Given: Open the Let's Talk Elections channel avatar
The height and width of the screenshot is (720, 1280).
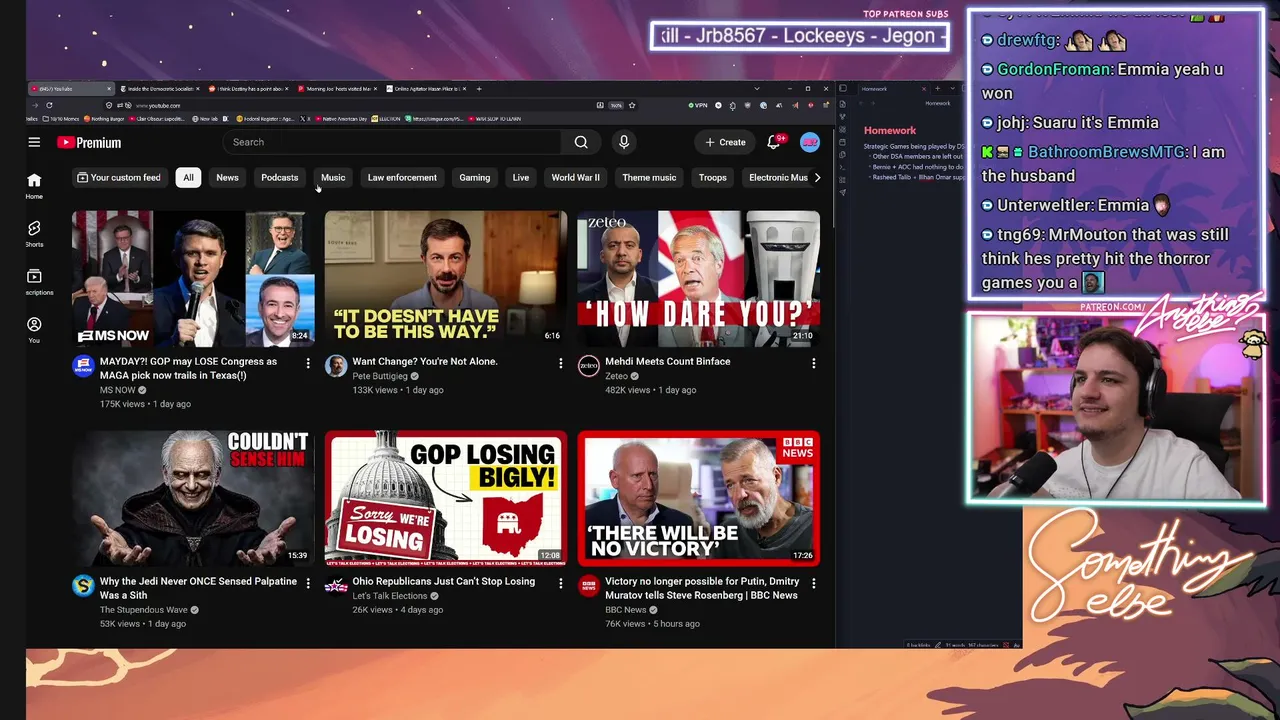Looking at the screenshot, I should [336, 586].
